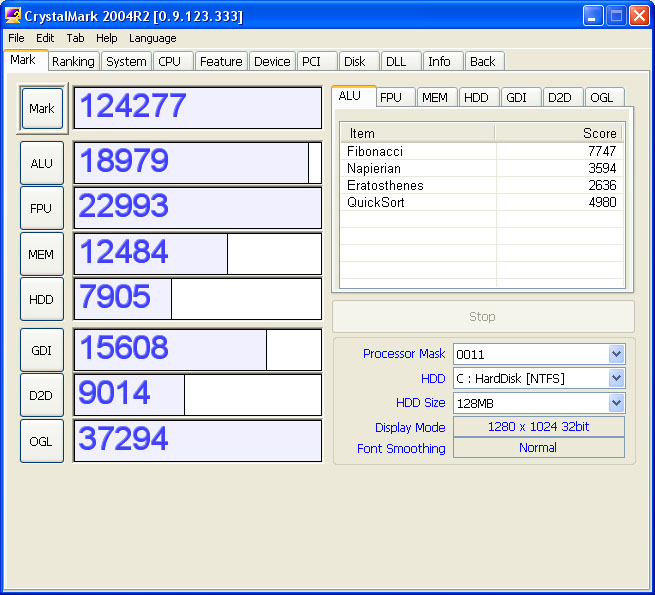Image resolution: width=655 pixels, height=595 pixels.
Task: Select the D2D results sub-tab
Action: pyautogui.click(x=562, y=97)
